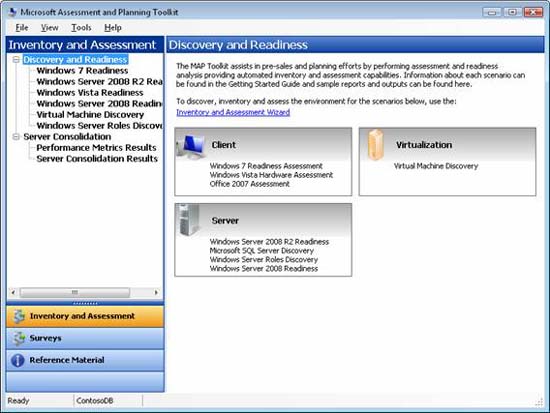Screen dimensions: 550x413
Task: Click the tree scrollbar right arrow
Action: click(156, 292)
